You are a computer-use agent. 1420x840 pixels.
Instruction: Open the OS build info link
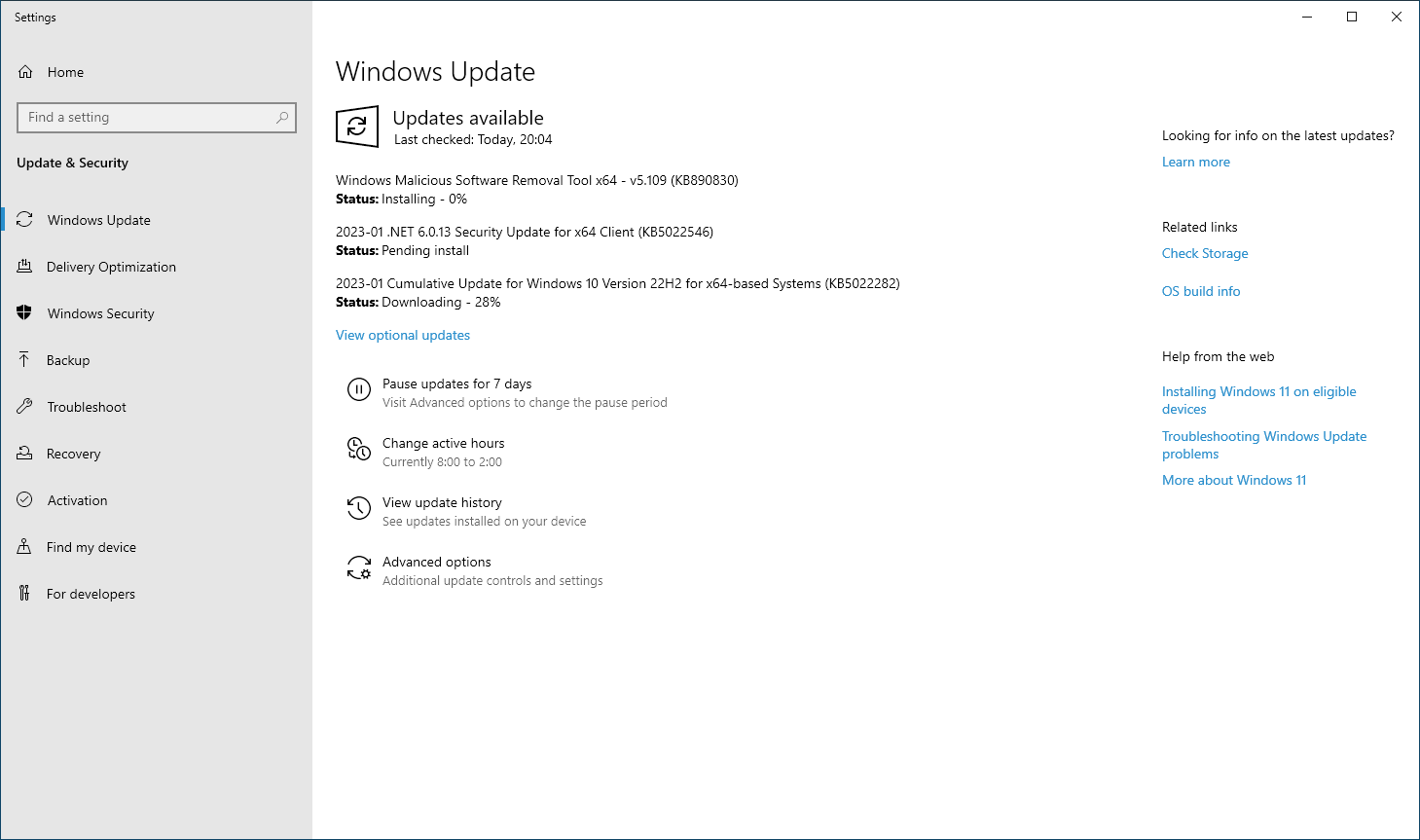[x=1201, y=291]
